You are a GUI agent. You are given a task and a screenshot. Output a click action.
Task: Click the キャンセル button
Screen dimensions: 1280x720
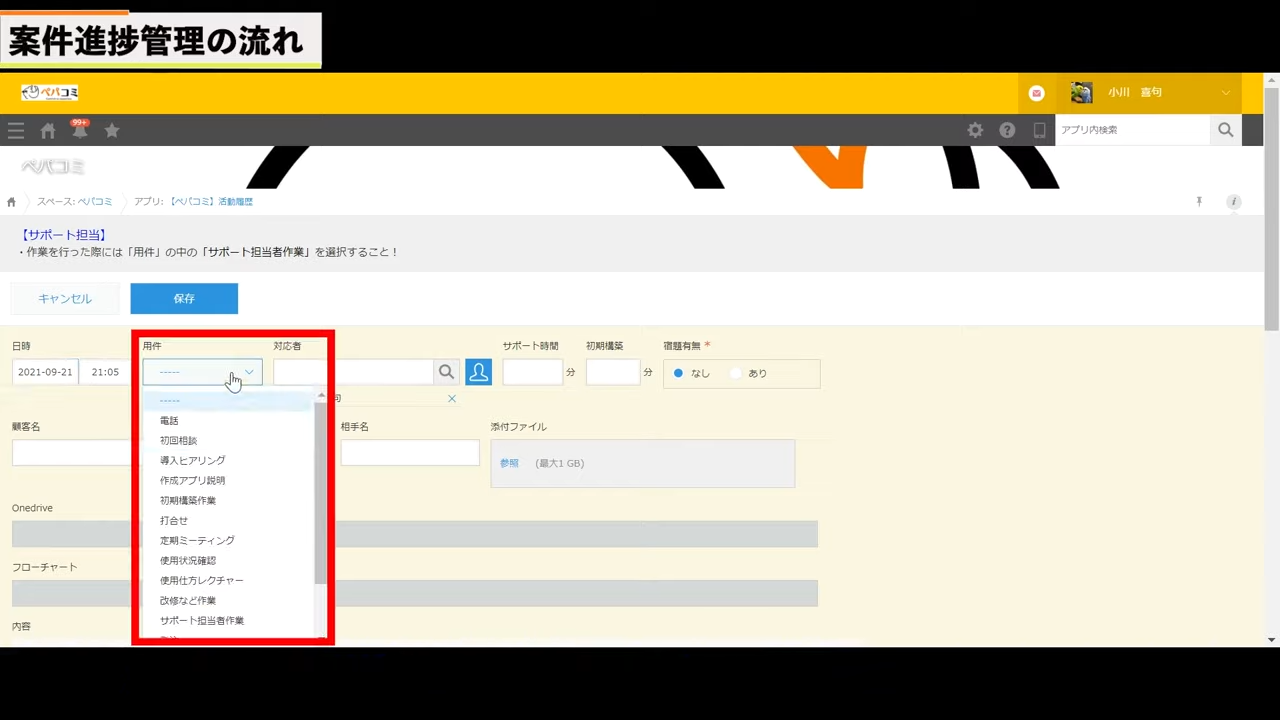pyautogui.click(x=65, y=298)
